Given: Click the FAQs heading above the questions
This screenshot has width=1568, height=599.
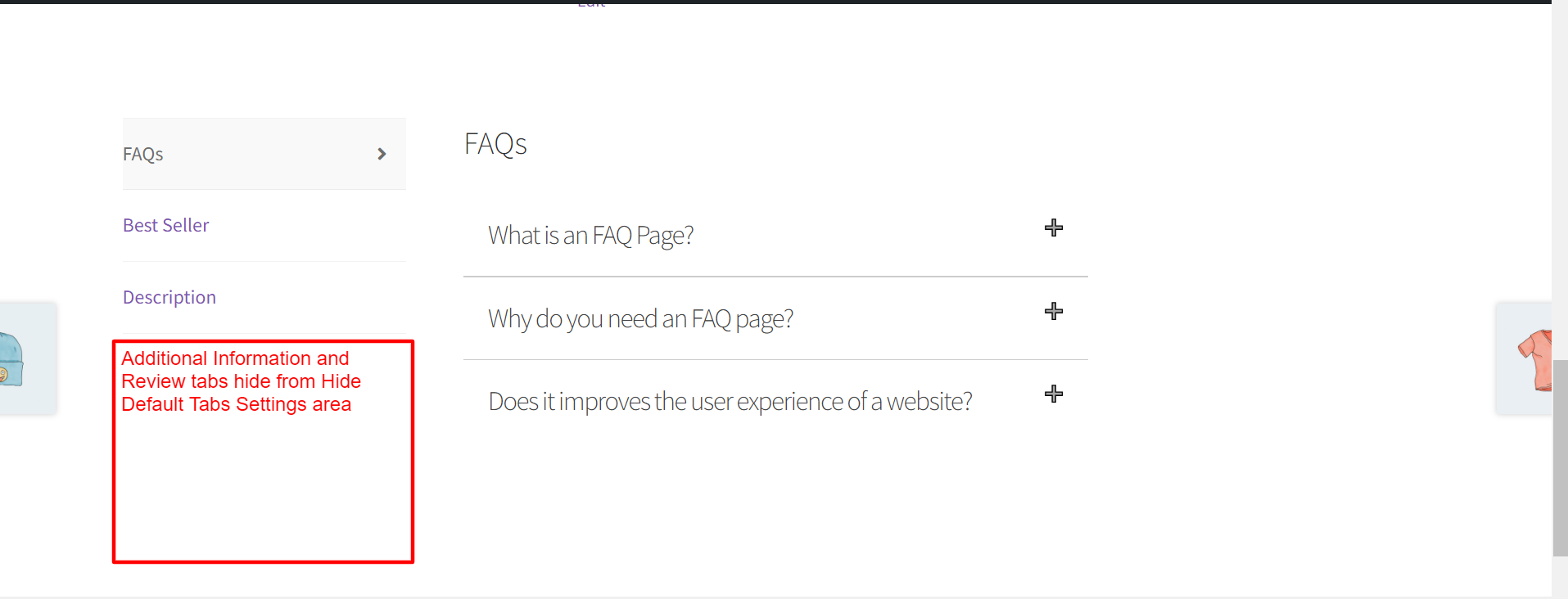Looking at the screenshot, I should 495,144.
